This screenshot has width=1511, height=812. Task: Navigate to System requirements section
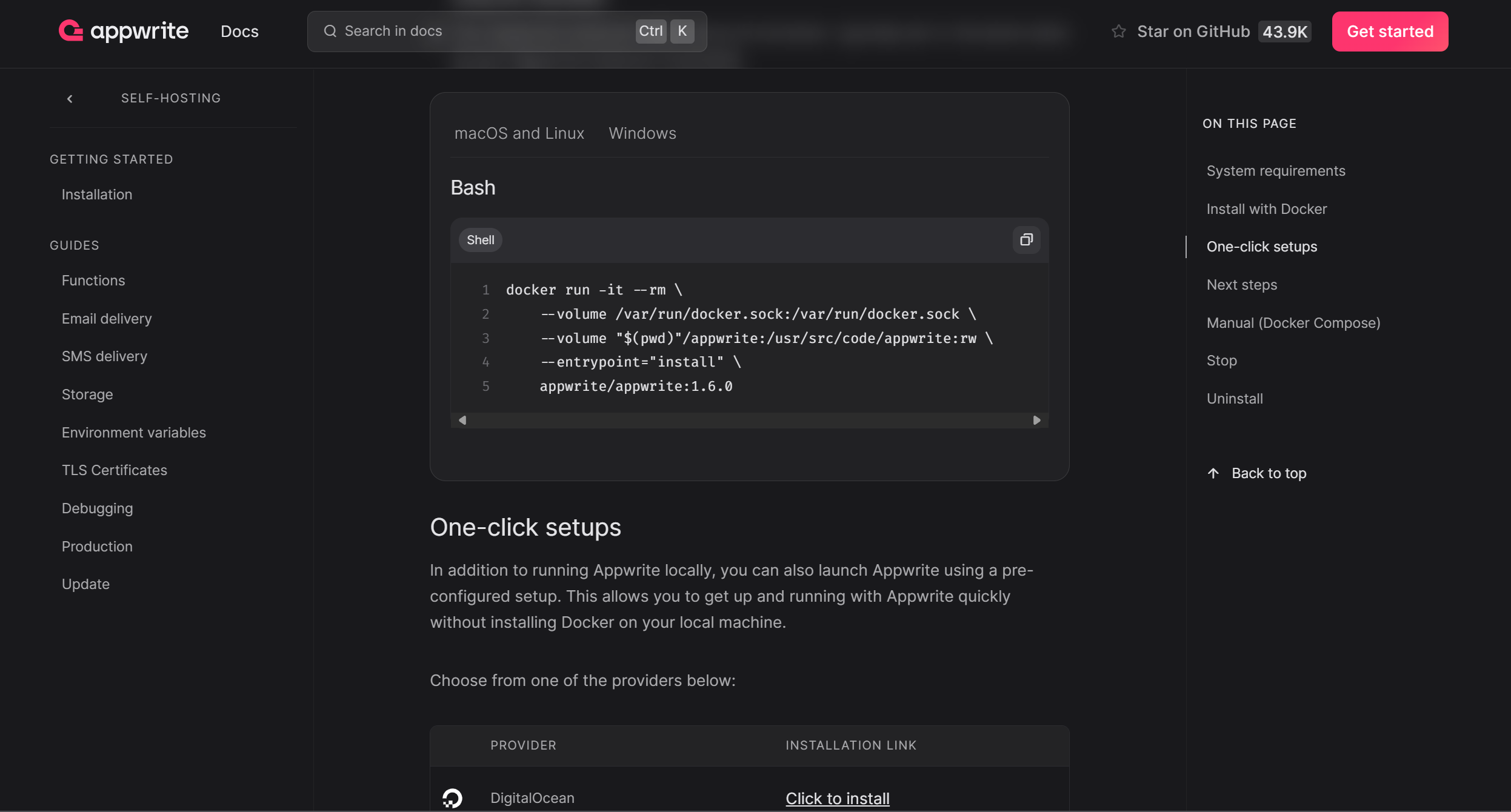pyautogui.click(x=1275, y=171)
